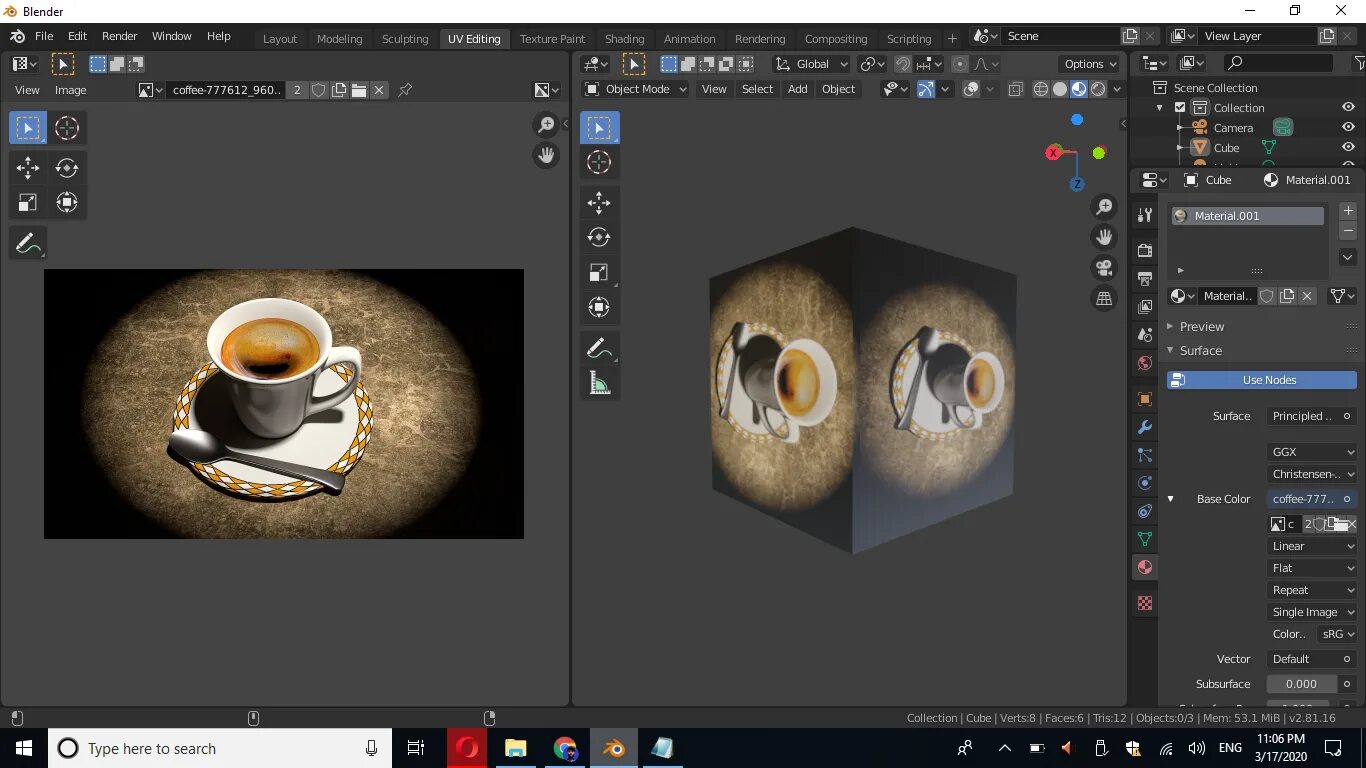Switch to World Properties tab
1366x768 pixels.
(x=1144, y=363)
